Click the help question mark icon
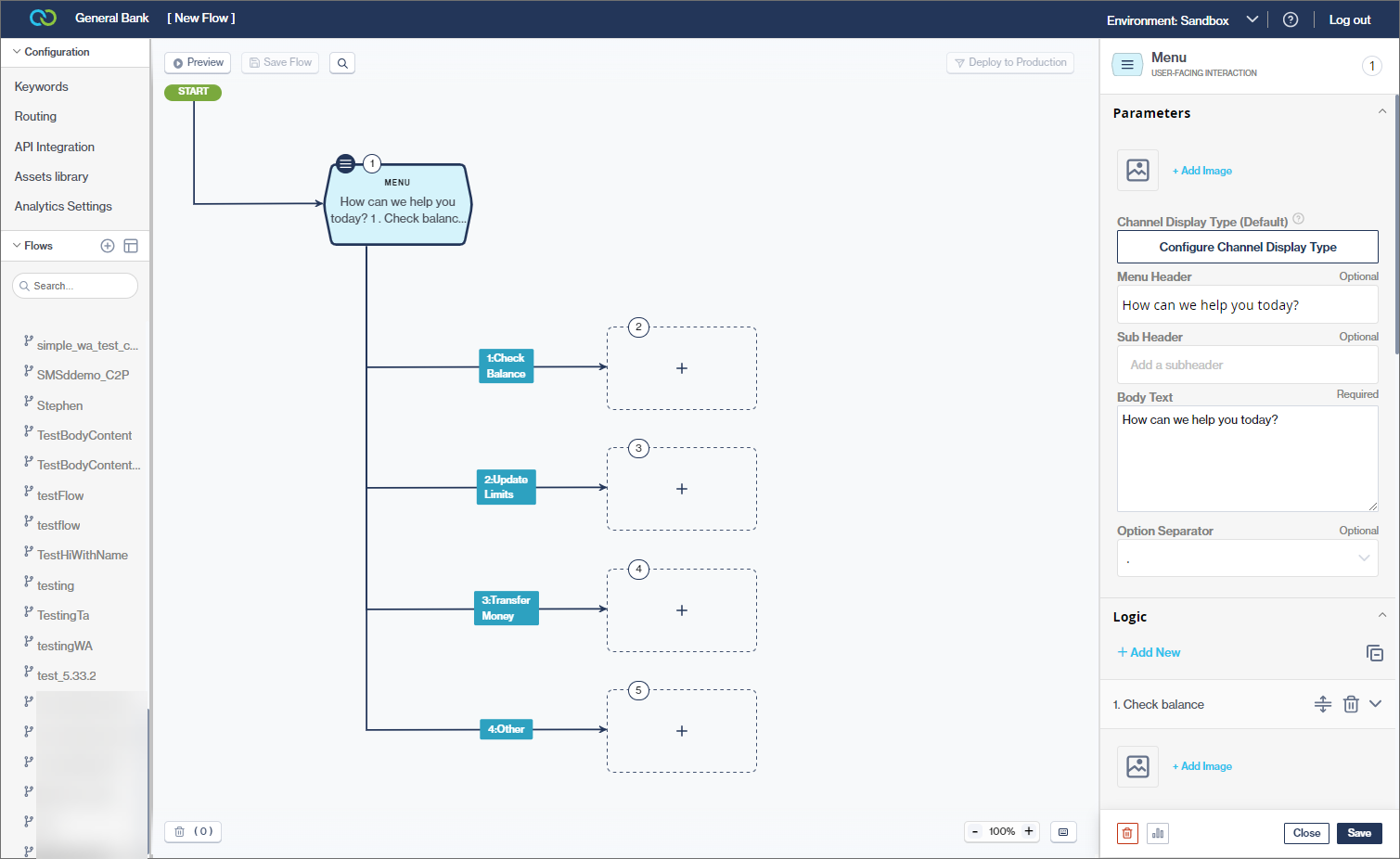The image size is (1400, 859). [1291, 19]
